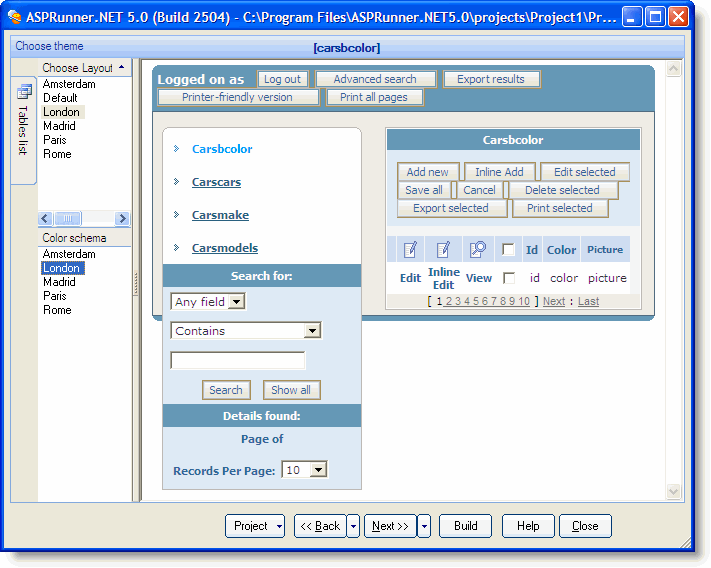Open the Records Per Page dropdown
The image size is (711, 568).
click(x=318, y=470)
